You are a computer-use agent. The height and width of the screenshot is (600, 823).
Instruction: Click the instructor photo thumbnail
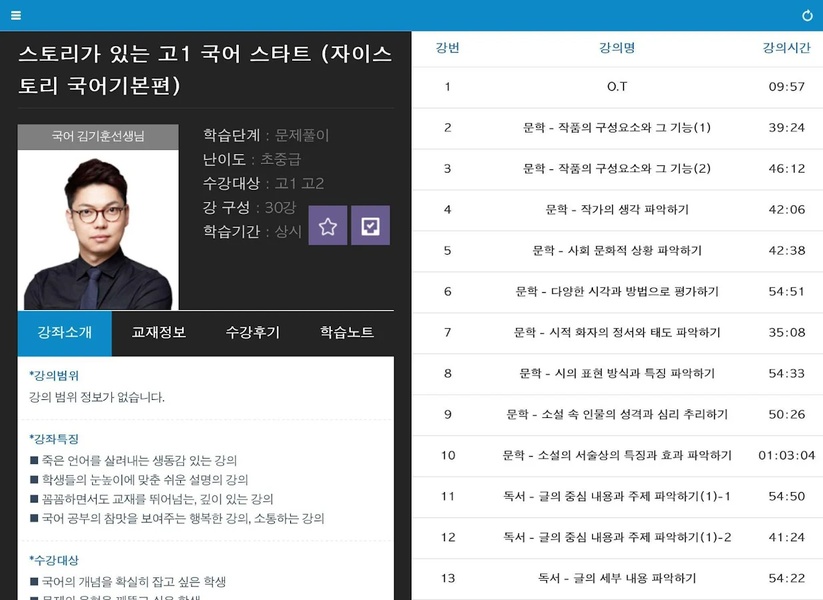(98, 230)
